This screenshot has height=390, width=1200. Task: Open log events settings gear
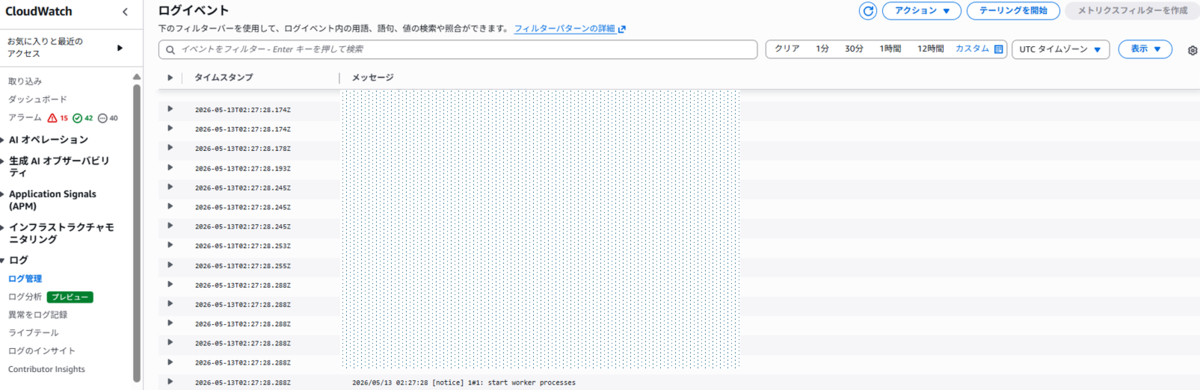tap(1192, 50)
